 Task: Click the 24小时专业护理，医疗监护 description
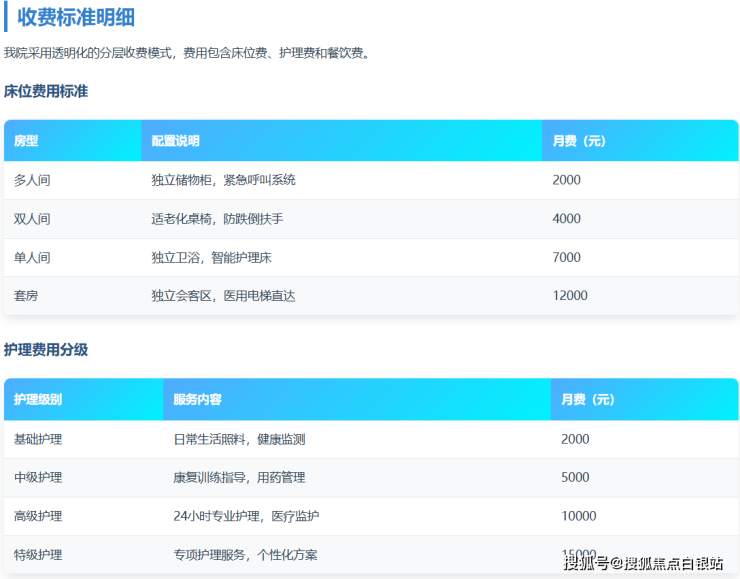(x=246, y=516)
